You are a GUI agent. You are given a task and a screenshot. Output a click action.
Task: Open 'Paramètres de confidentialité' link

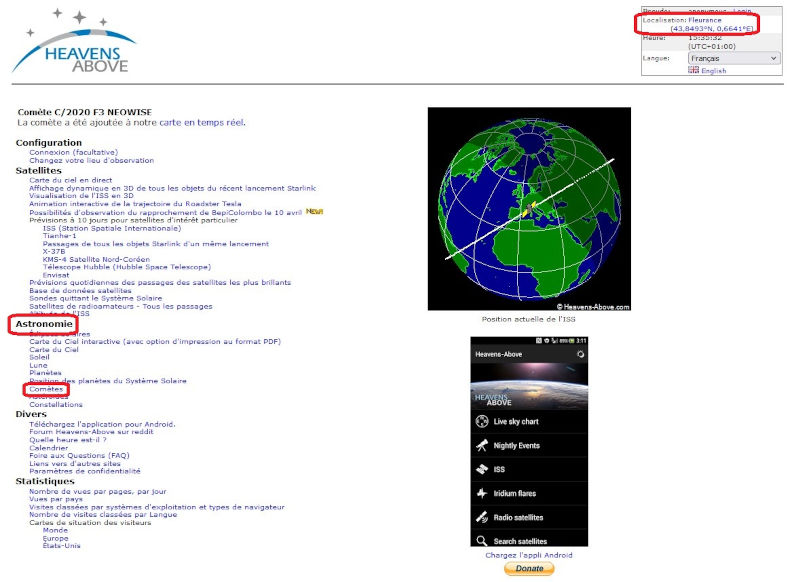85,471
